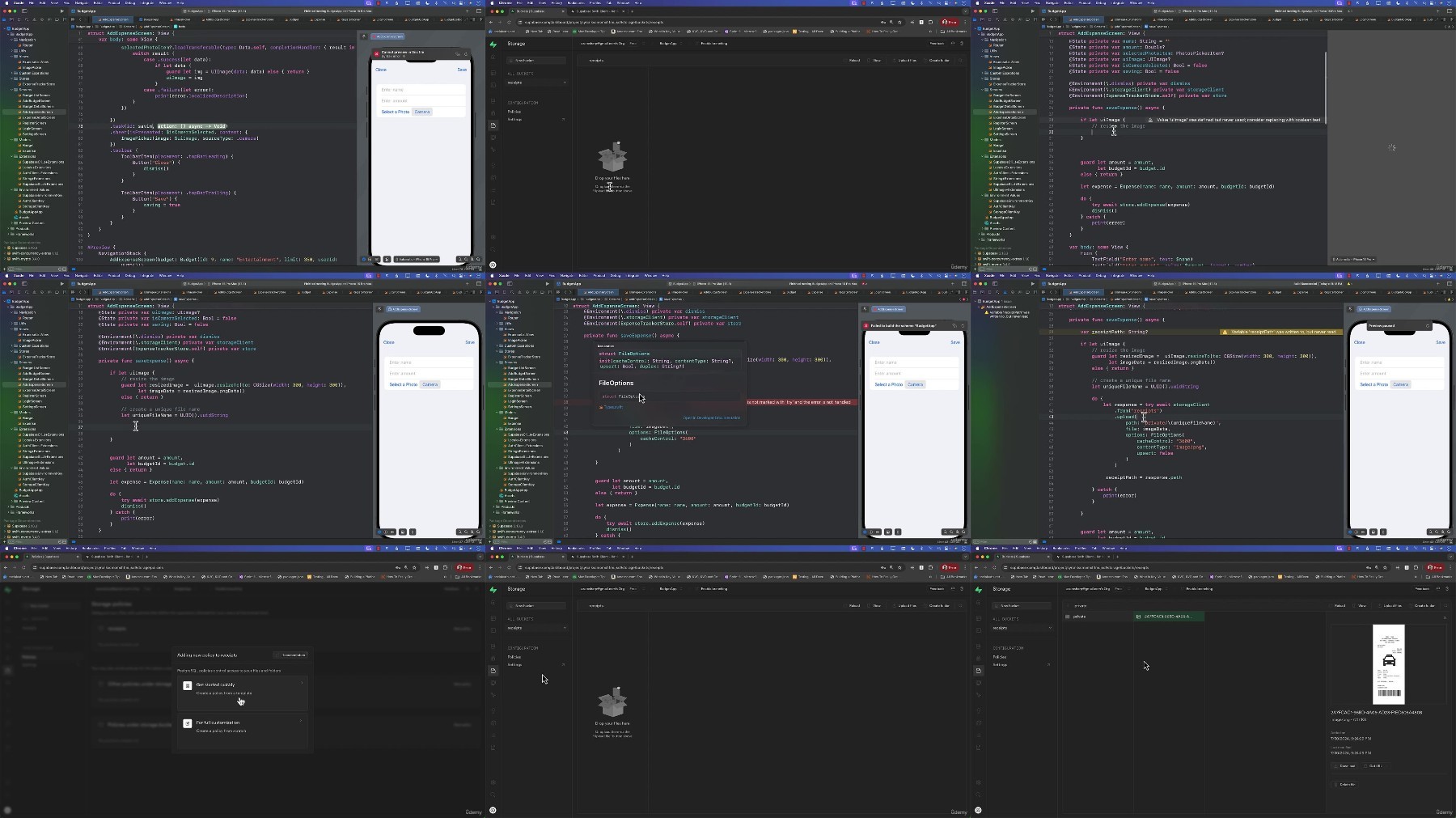Click zoom-in icon below 'Failed to build' preview

click(x=963, y=532)
